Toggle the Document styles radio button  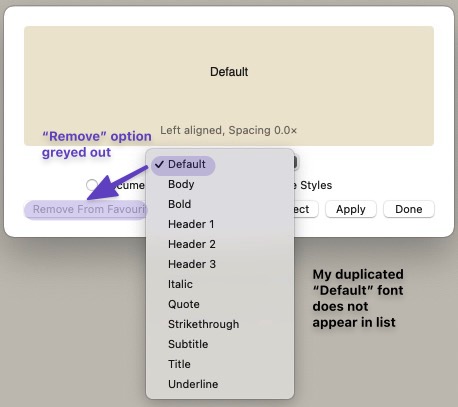pyautogui.click(x=92, y=185)
